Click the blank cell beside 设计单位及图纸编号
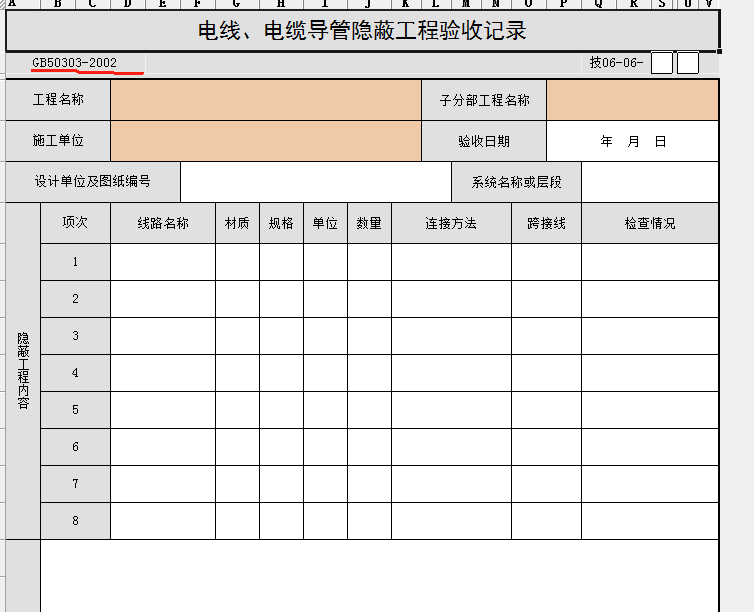The image size is (754, 612). (316, 182)
